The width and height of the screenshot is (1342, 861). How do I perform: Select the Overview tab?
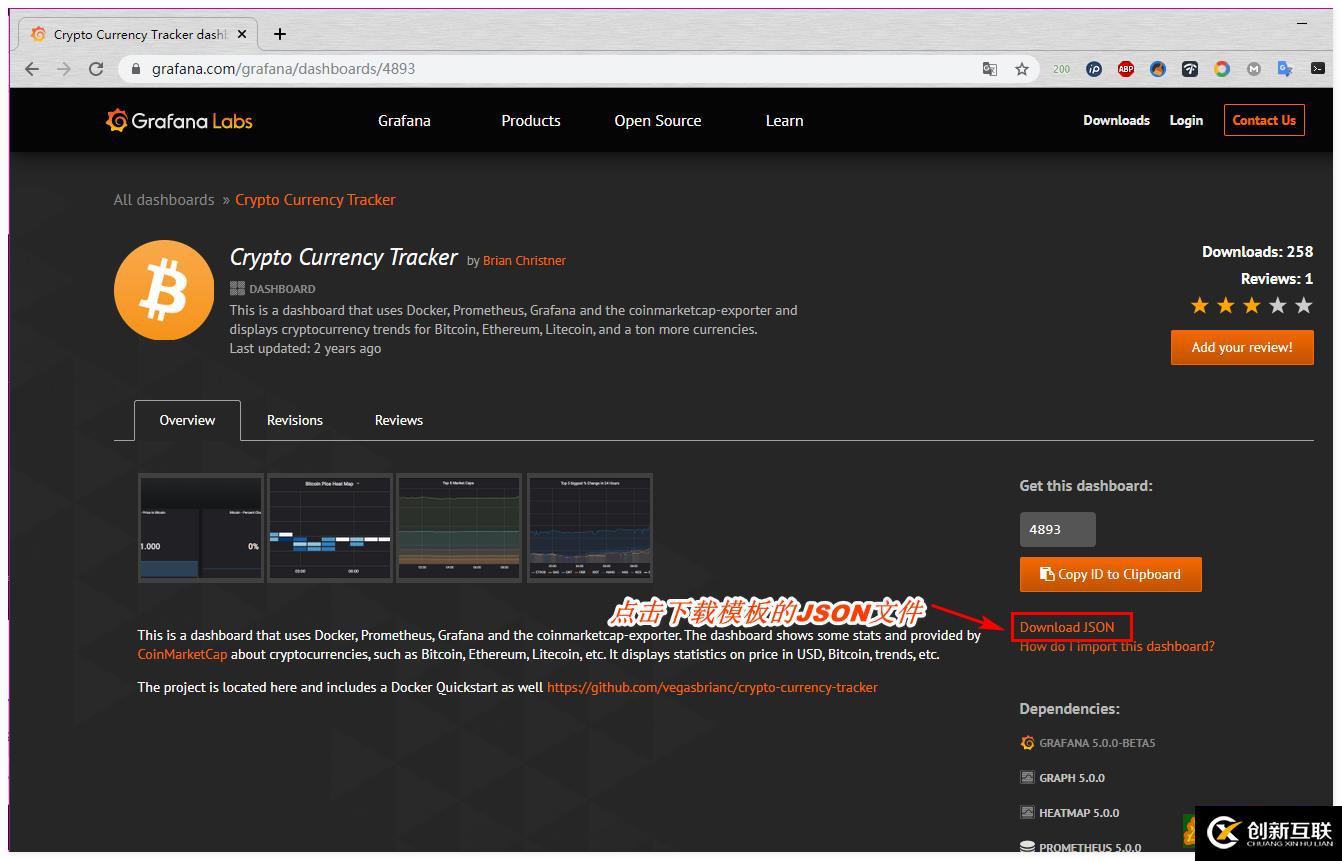point(187,420)
